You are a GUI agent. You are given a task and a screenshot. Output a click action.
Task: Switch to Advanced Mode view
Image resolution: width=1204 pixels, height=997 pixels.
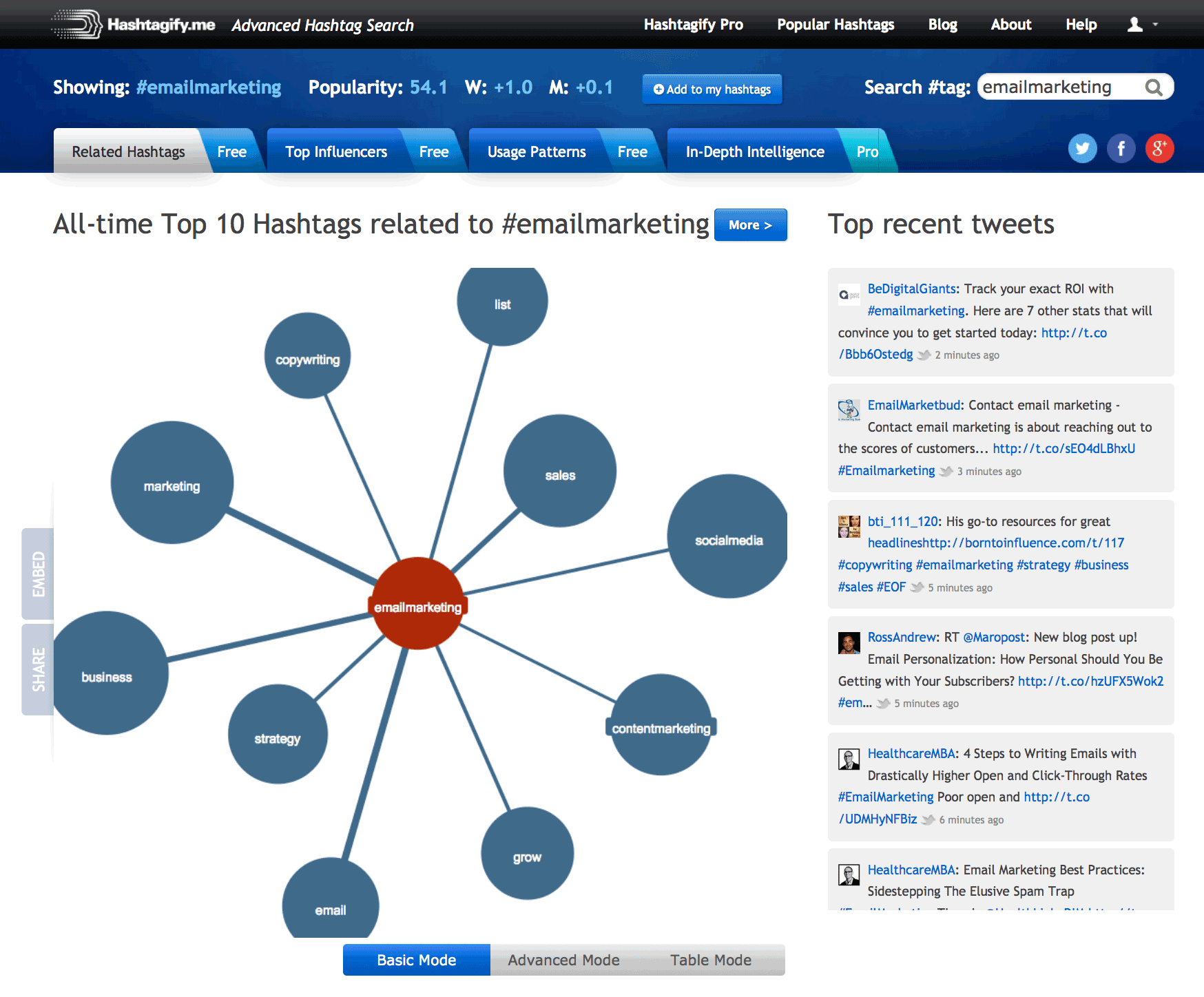(x=563, y=960)
